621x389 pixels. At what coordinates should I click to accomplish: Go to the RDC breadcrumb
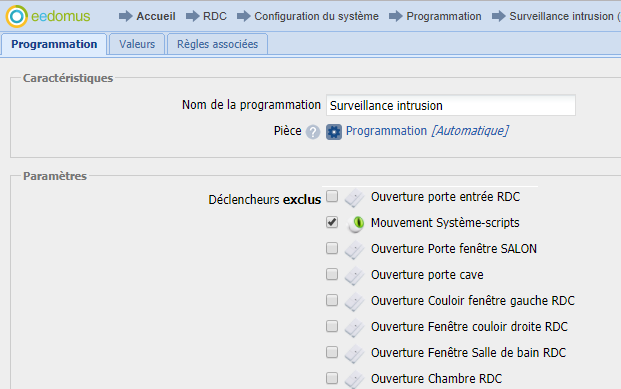pos(215,16)
